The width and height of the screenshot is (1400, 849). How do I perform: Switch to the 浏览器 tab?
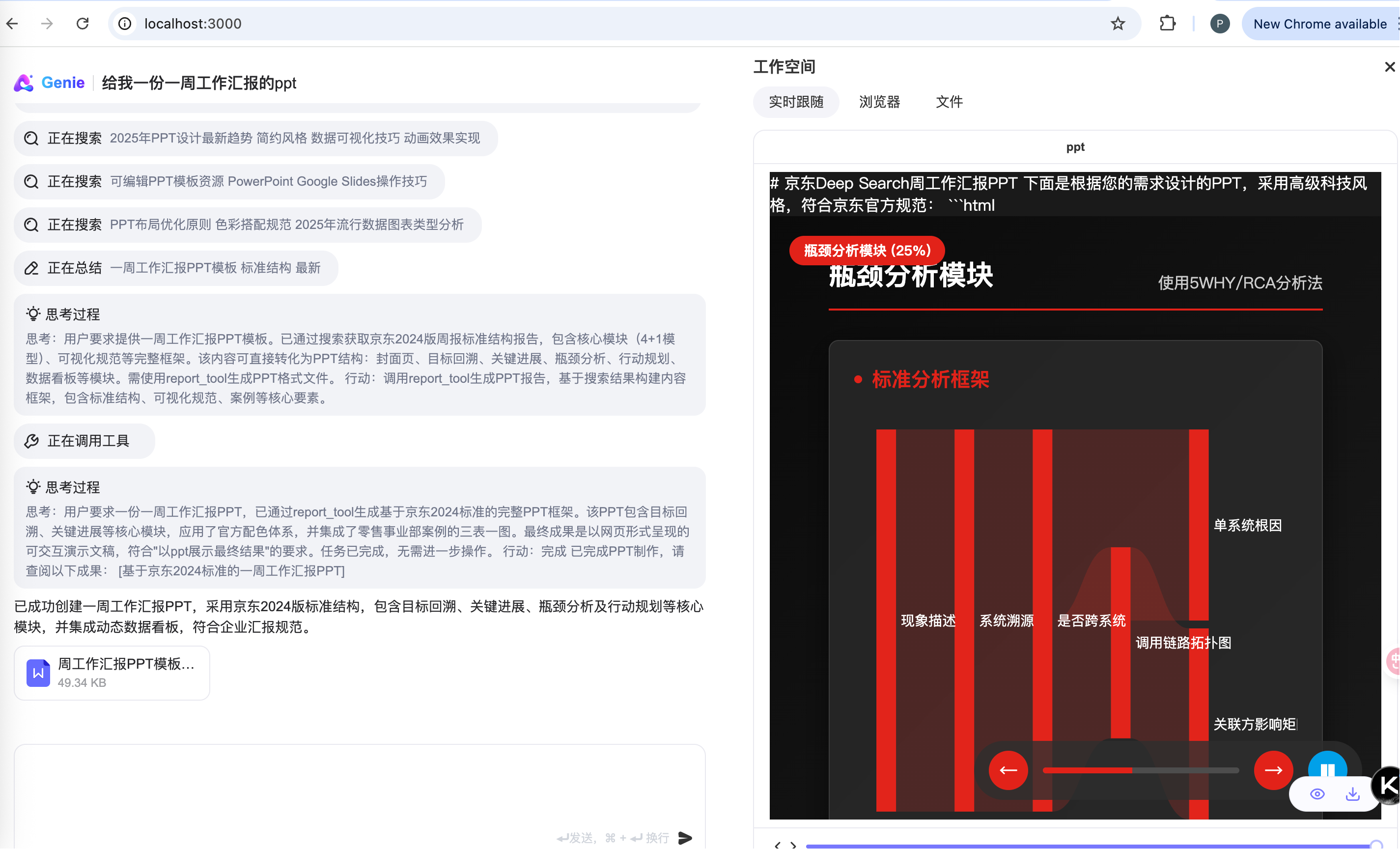click(x=880, y=102)
